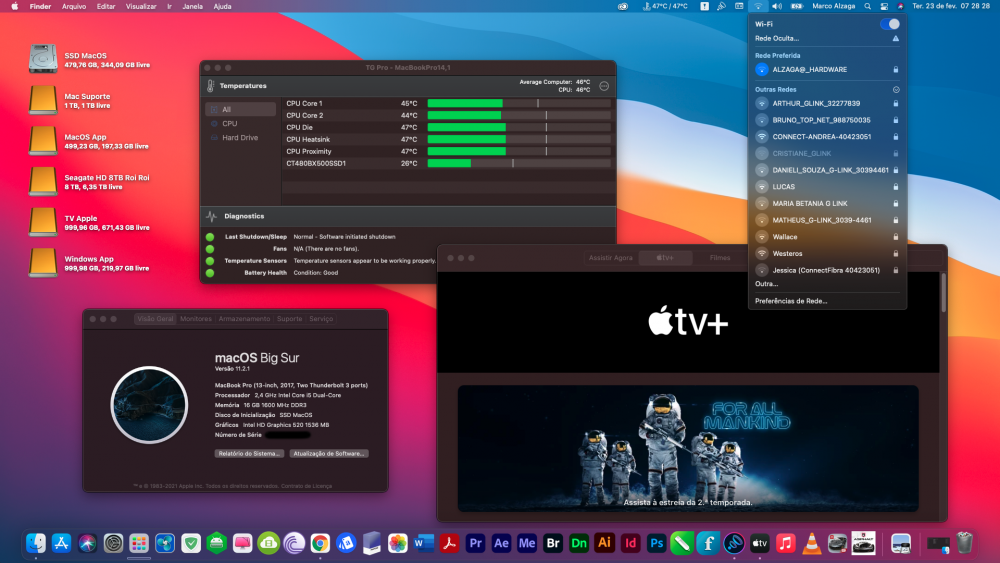Viewport: 1000px width, 563px height.
Task: Open Google Chrome in the dock
Action: [320, 543]
